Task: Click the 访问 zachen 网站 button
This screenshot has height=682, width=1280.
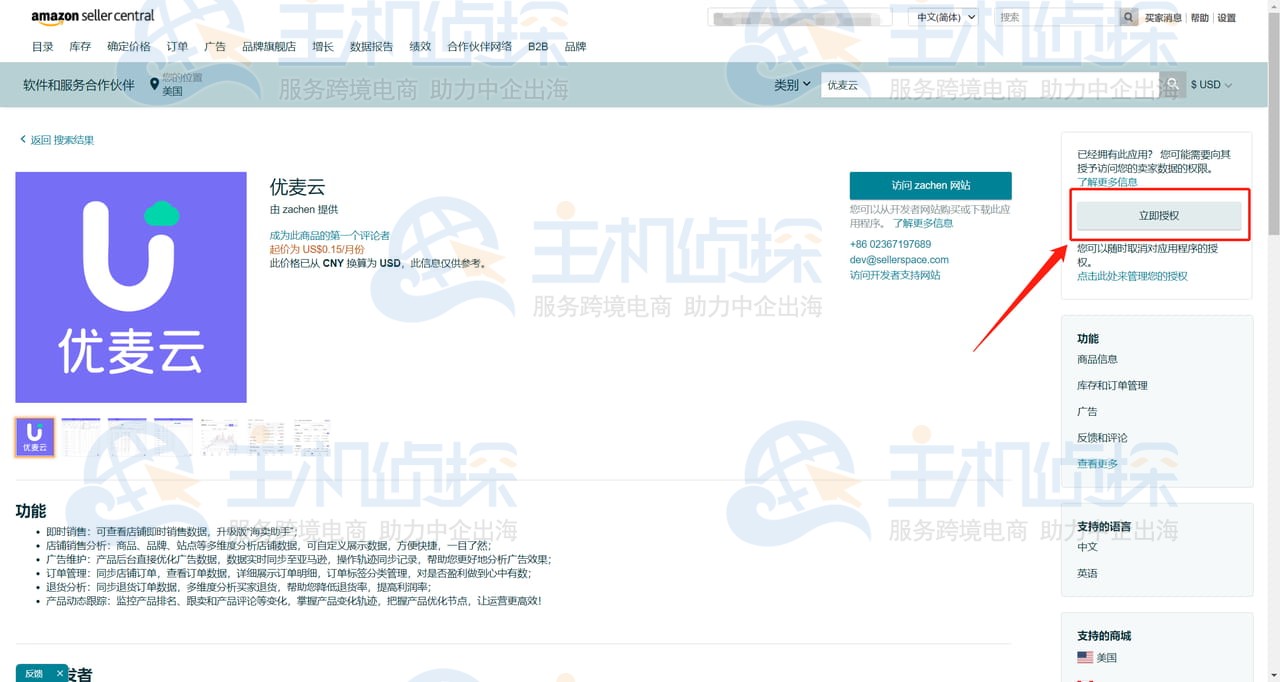Action: pyautogui.click(x=930, y=185)
